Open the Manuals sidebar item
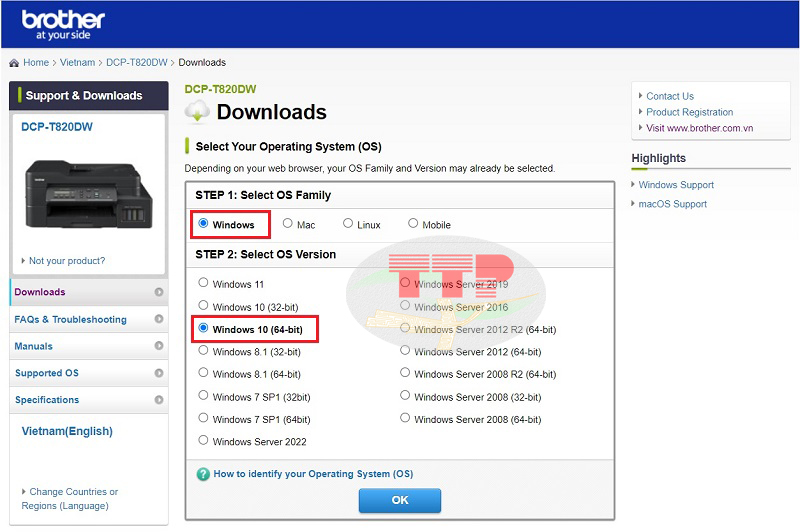The width and height of the screenshot is (800, 532). (89, 346)
